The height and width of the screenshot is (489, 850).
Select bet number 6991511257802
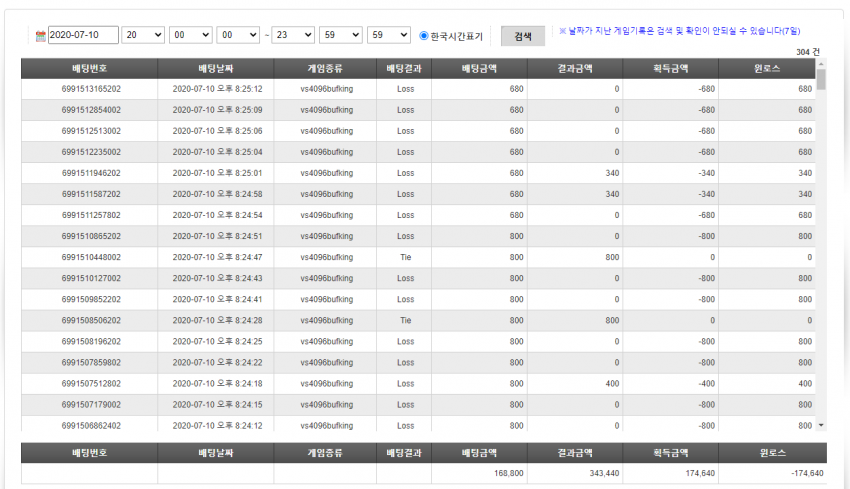91,215
